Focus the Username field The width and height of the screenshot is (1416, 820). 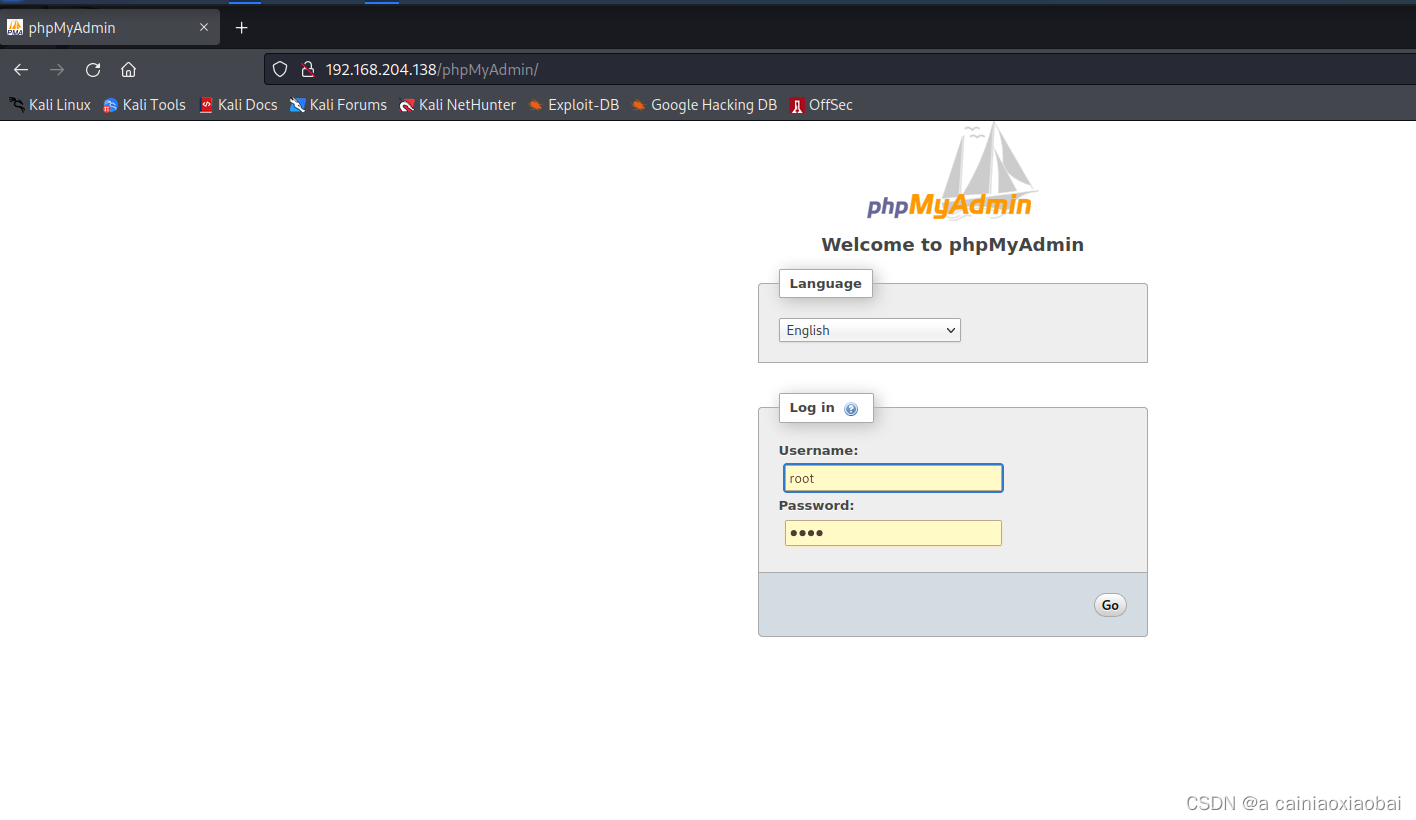tap(893, 478)
